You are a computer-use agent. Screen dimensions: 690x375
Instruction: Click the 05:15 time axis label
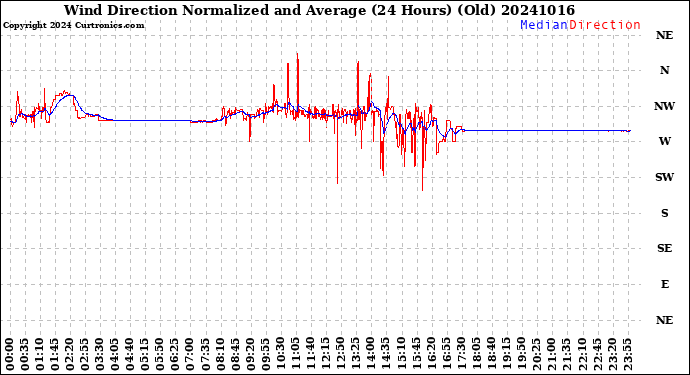point(145,355)
